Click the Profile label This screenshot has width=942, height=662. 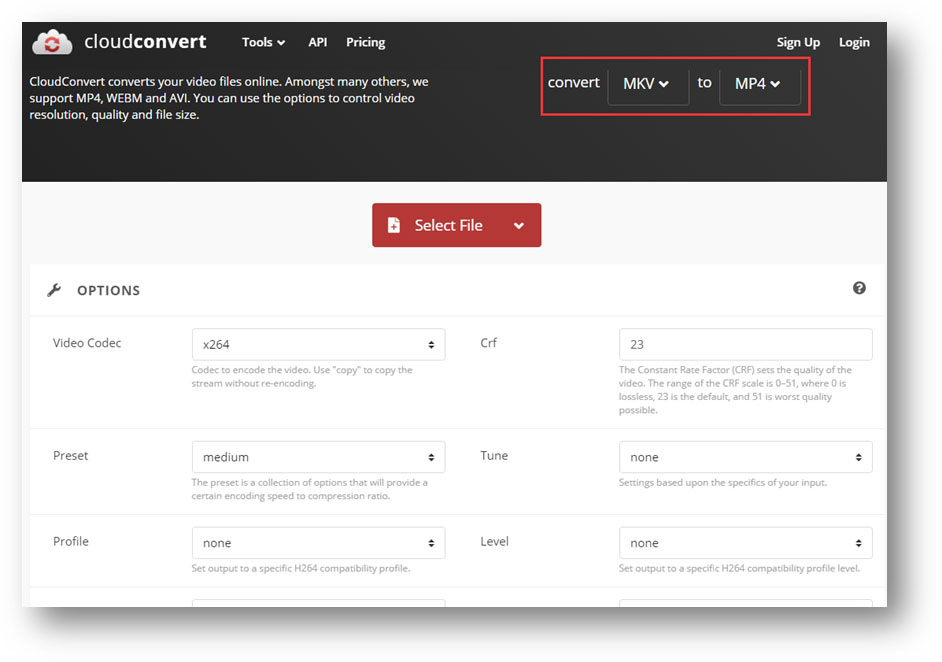(71, 541)
